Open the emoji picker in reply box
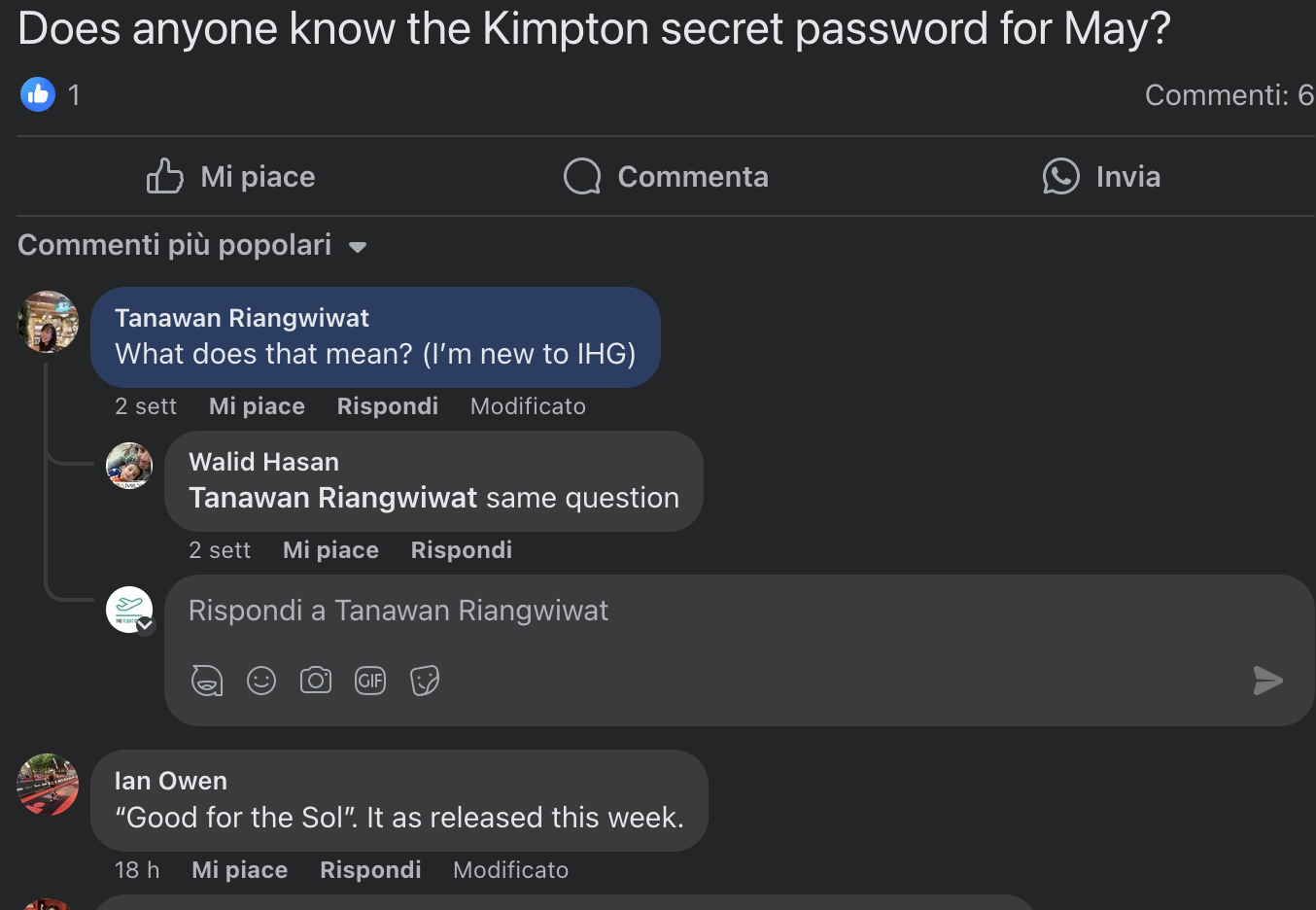The height and width of the screenshot is (910, 1316). pyautogui.click(x=261, y=681)
